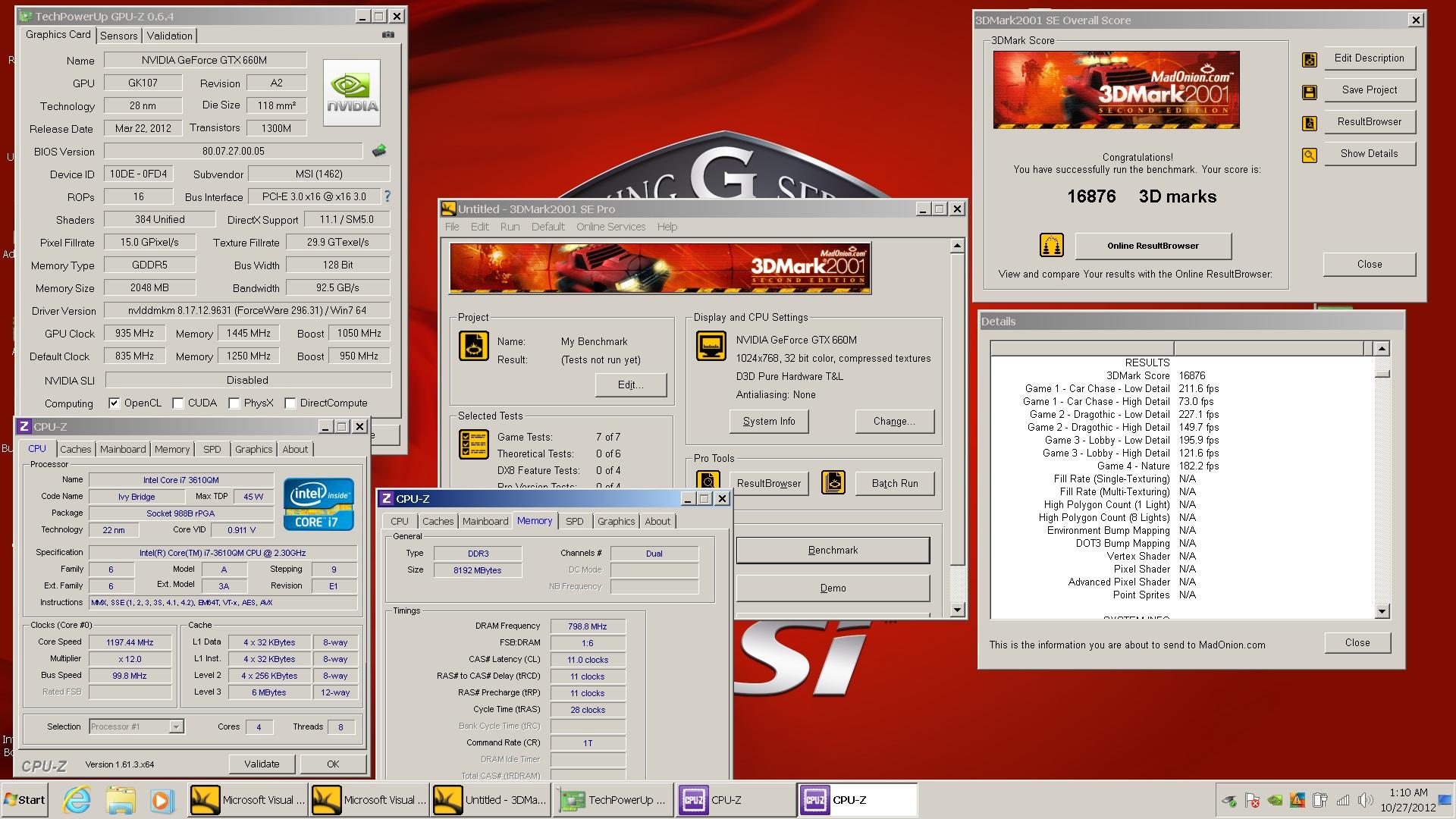Click the System Info button
The width and height of the screenshot is (1456, 819).
pyautogui.click(x=769, y=421)
